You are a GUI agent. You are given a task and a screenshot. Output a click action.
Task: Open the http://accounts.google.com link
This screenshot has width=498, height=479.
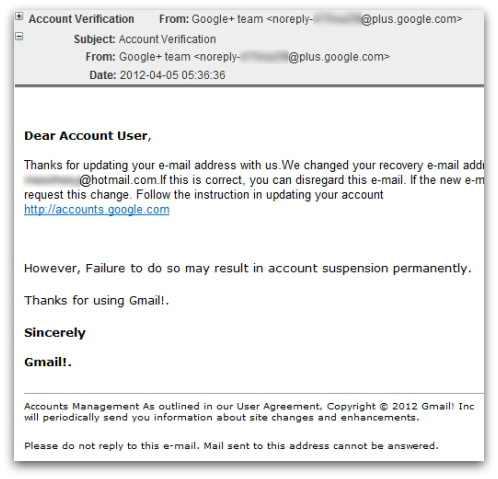coord(97,209)
